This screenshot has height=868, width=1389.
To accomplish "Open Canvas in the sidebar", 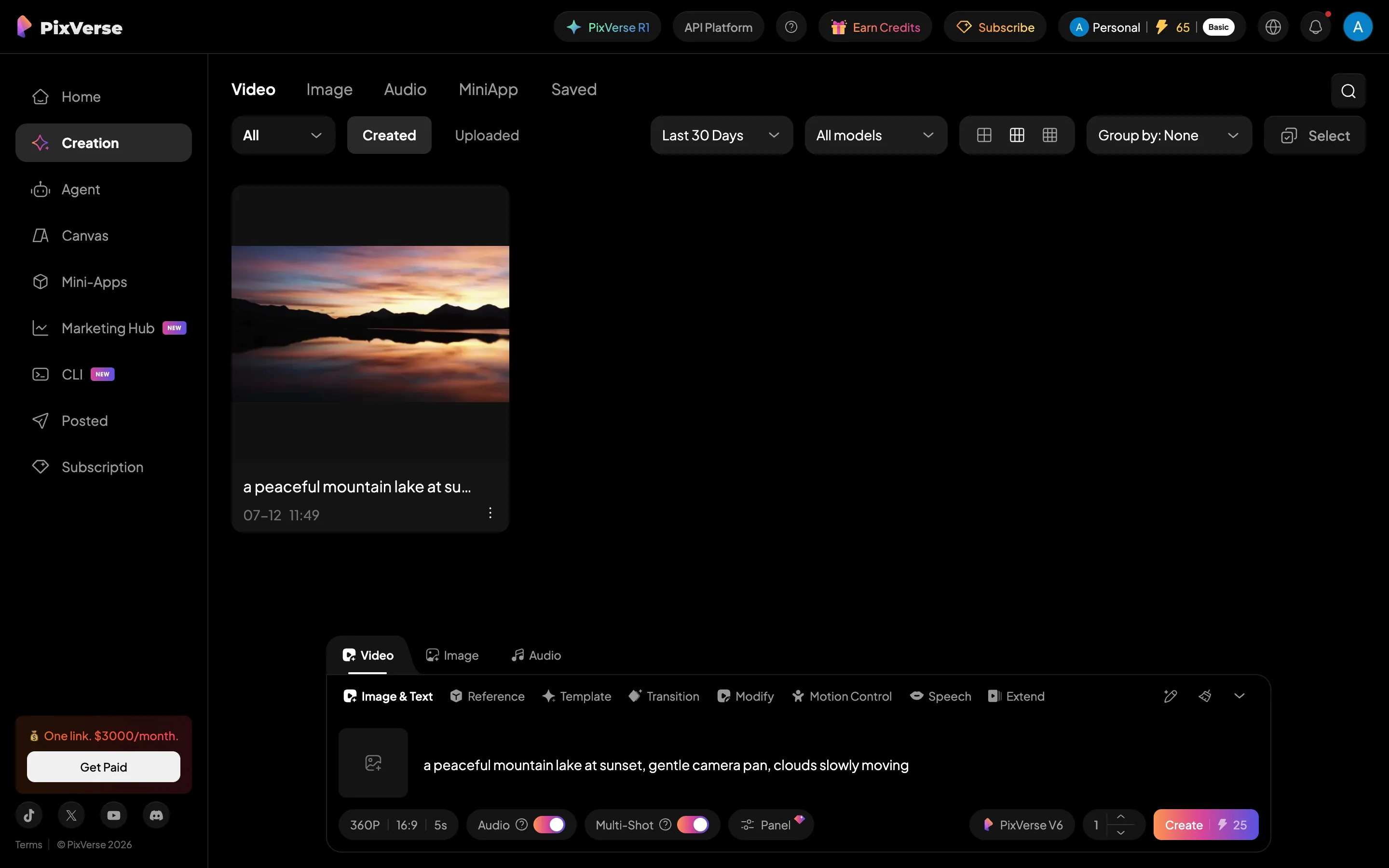I will [x=103, y=235].
